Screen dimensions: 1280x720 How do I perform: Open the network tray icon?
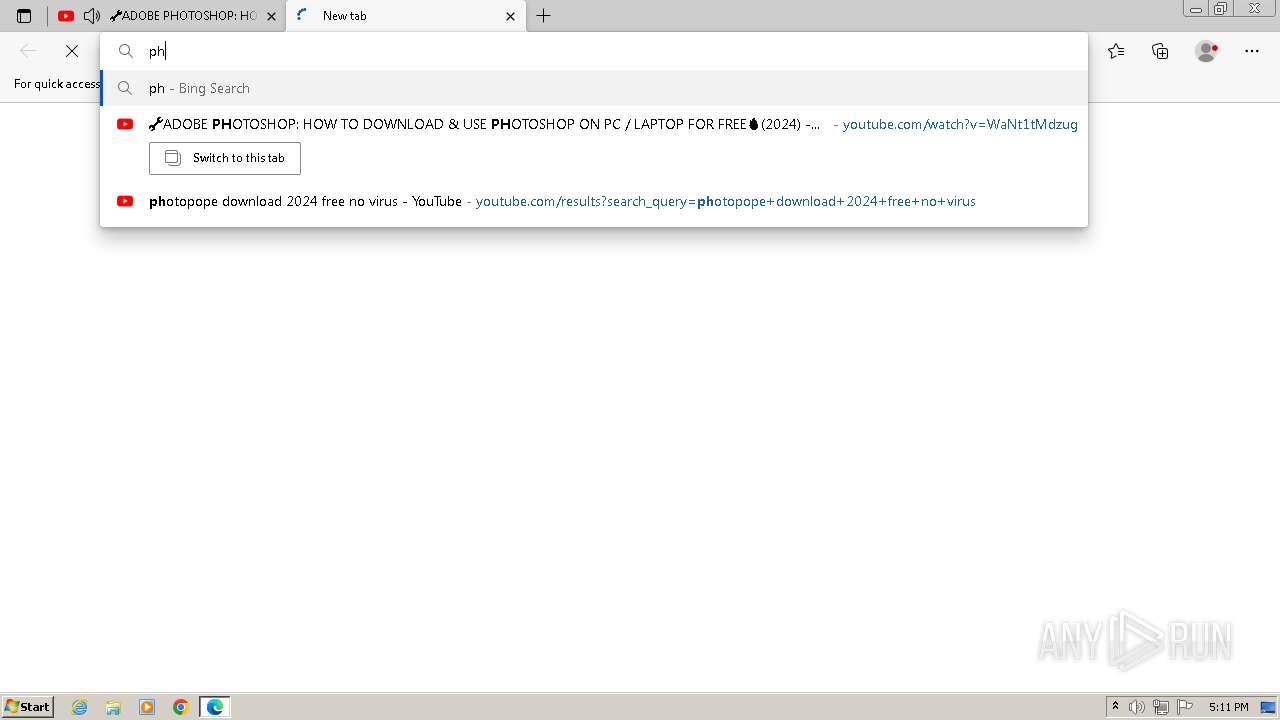[1161, 707]
